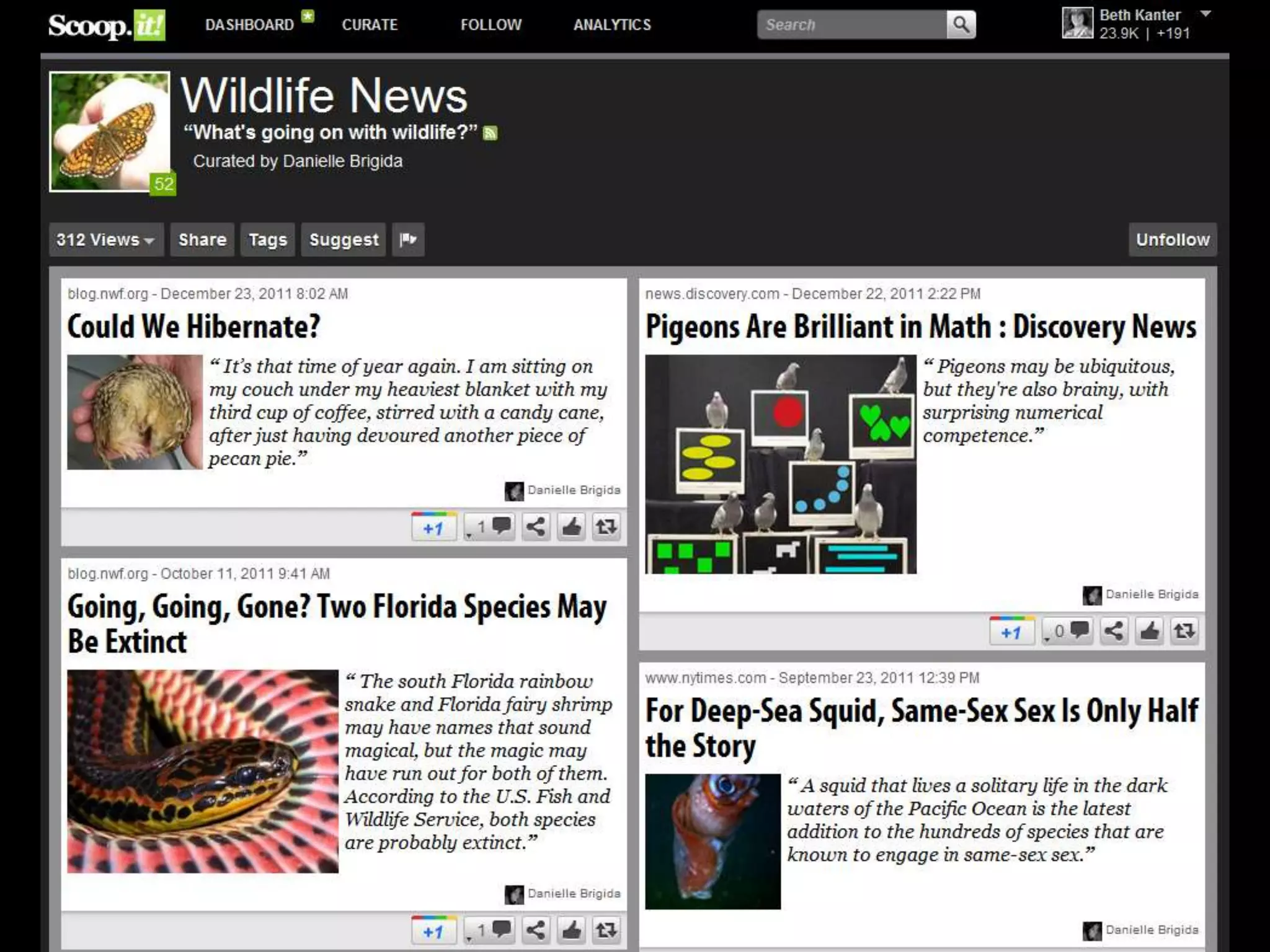This screenshot has height=952, width=1270.
Task: Expand the 312 Views dropdown
Action: point(105,239)
